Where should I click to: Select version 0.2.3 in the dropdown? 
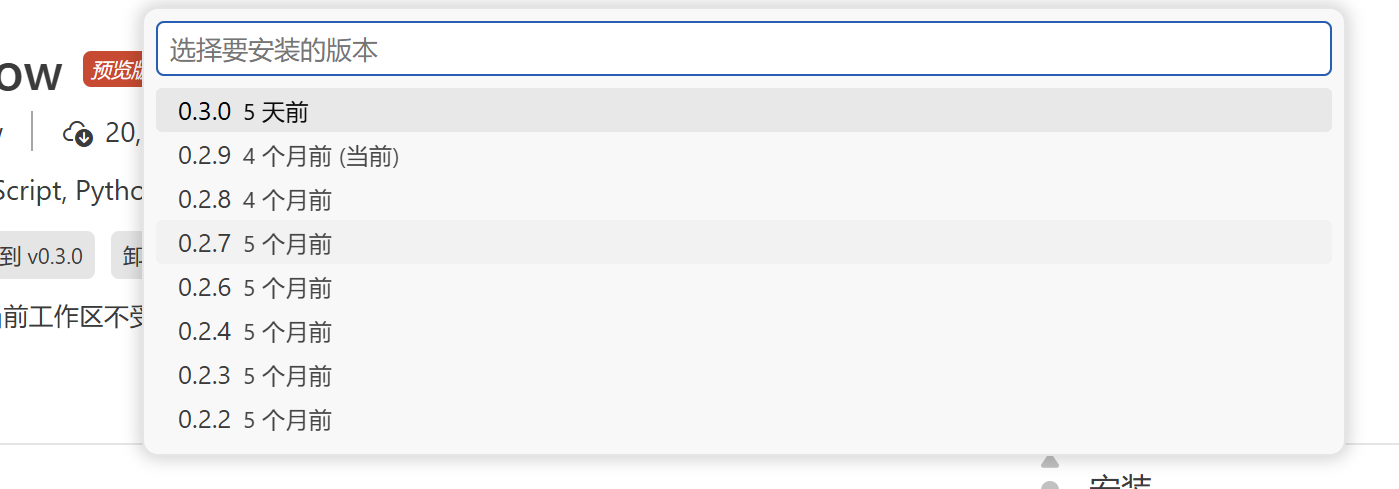[743, 375]
